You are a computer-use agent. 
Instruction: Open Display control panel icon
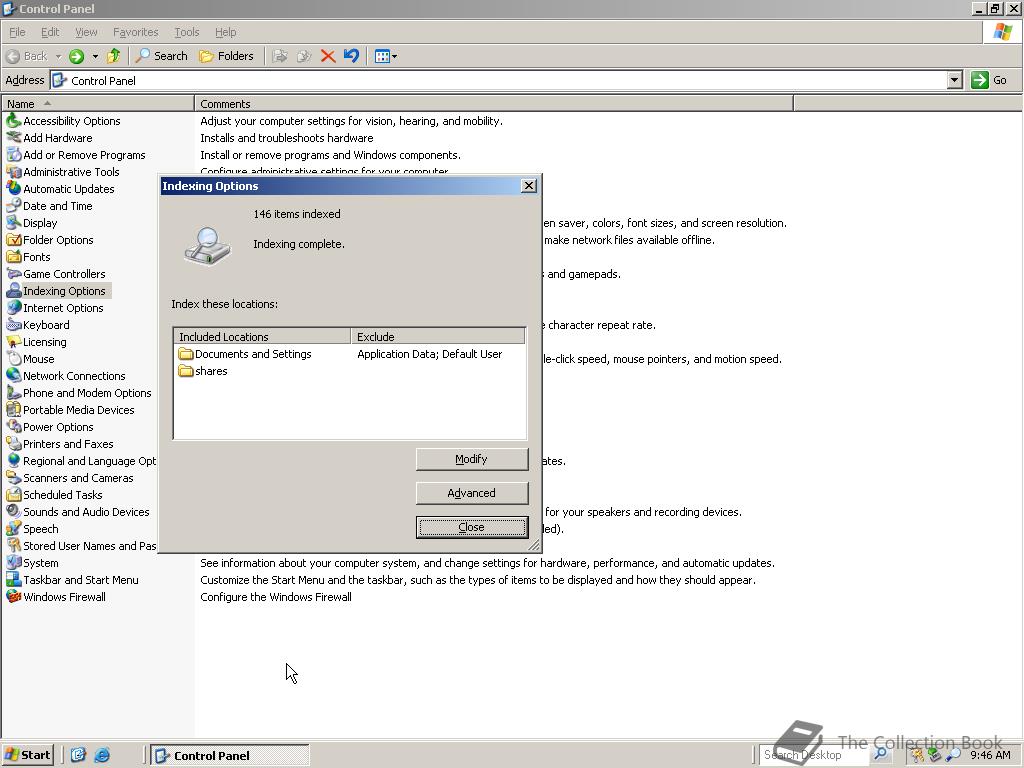tap(14, 223)
